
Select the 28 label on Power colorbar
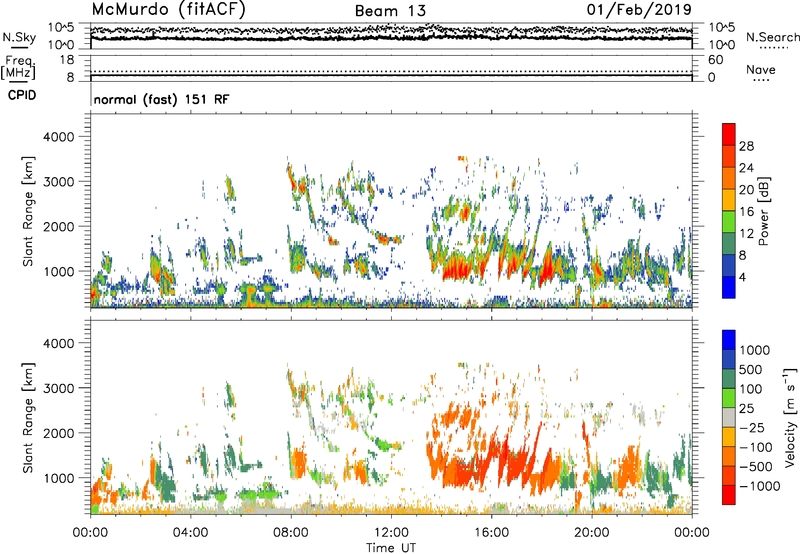click(x=746, y=146)
